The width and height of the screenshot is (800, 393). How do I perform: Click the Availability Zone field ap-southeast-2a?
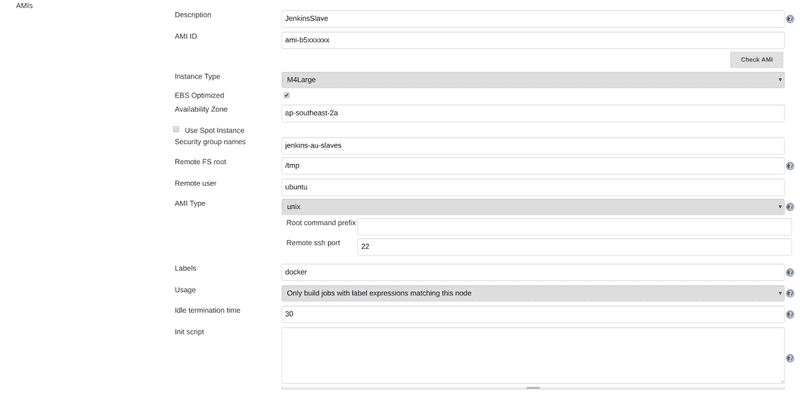click(533, 113)
